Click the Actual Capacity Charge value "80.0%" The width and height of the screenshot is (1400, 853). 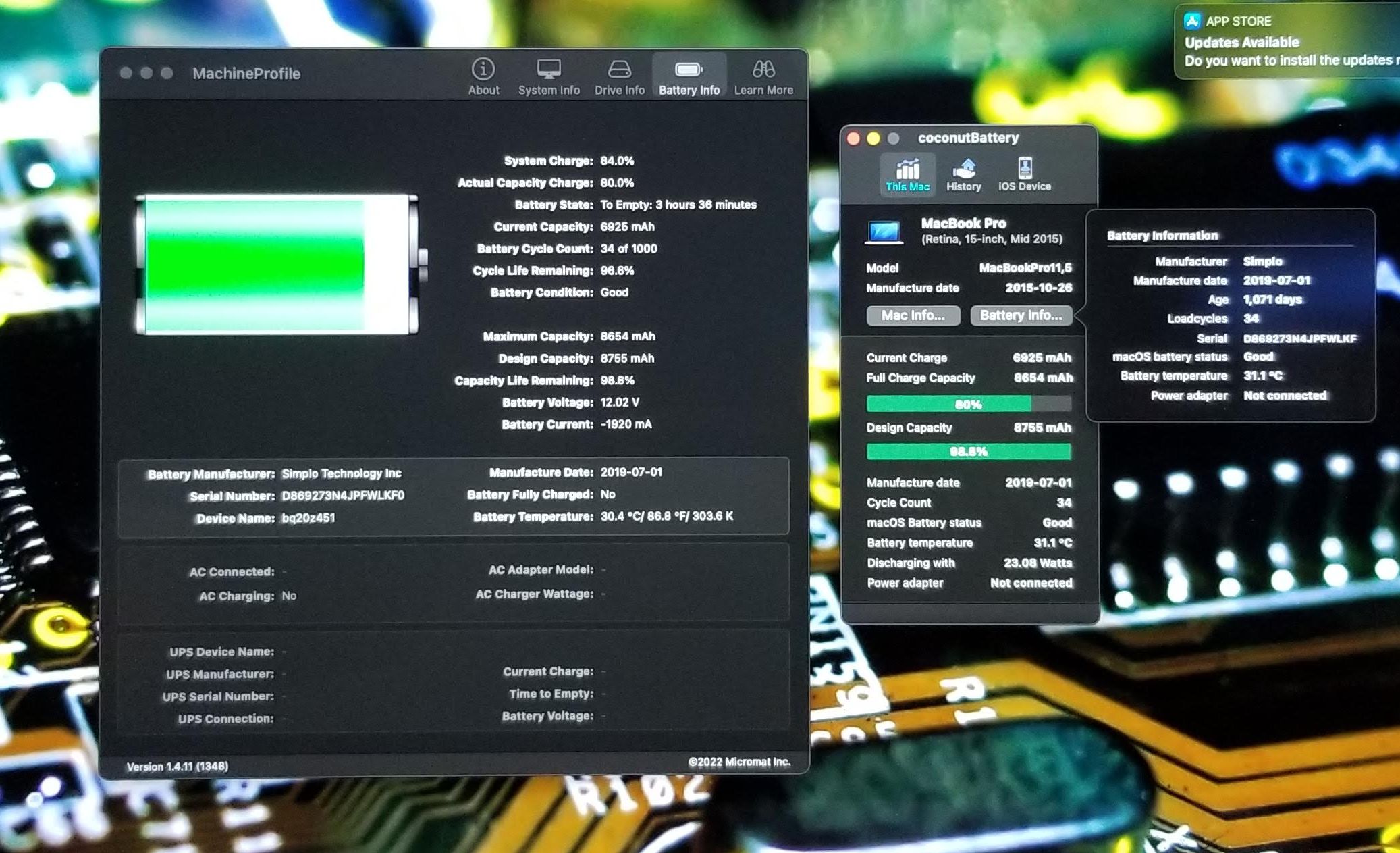[x=617, y=183]
